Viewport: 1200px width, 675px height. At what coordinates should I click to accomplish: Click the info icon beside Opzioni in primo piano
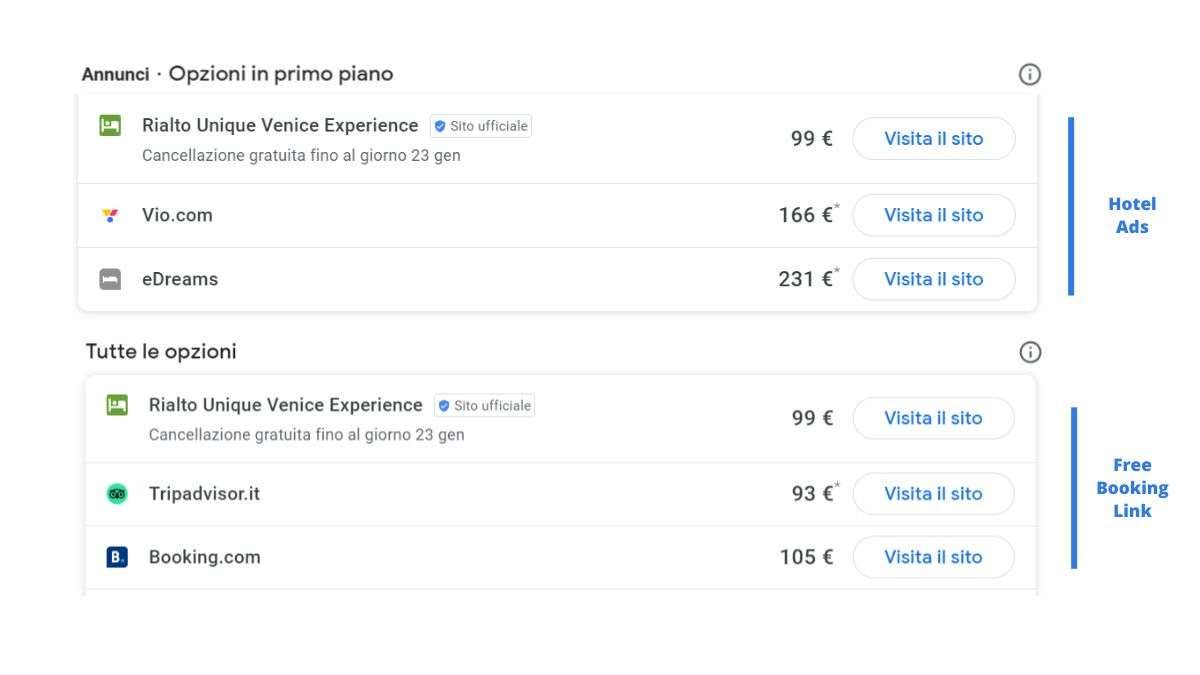pos(1030,74)
